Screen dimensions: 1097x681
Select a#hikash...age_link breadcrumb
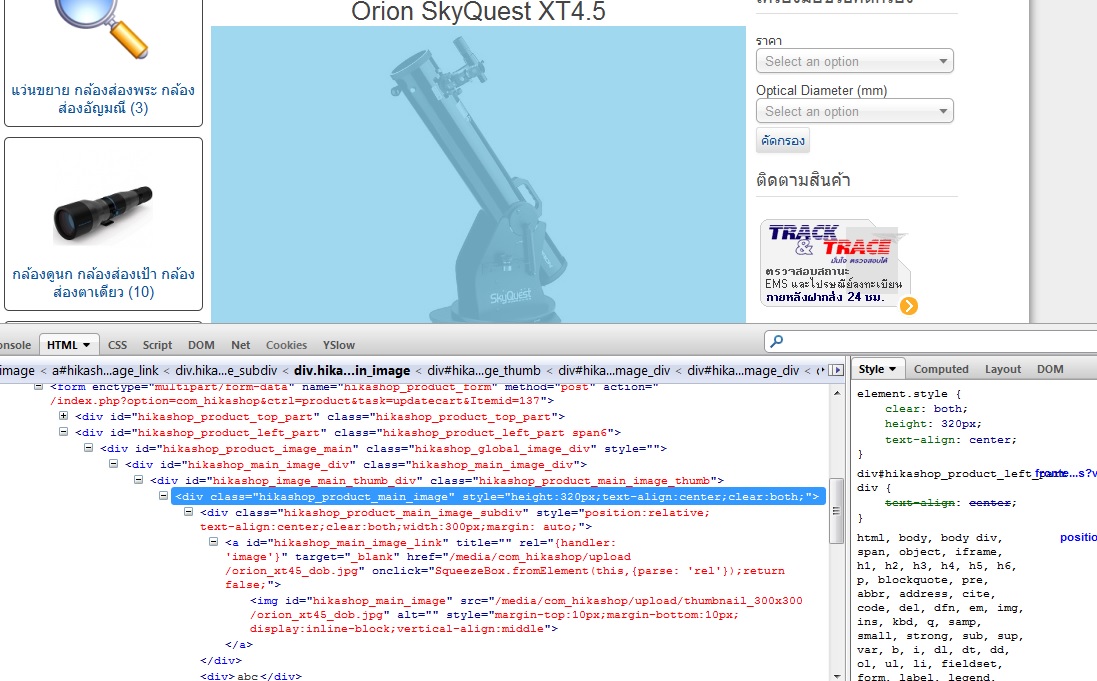click(105, 370)
